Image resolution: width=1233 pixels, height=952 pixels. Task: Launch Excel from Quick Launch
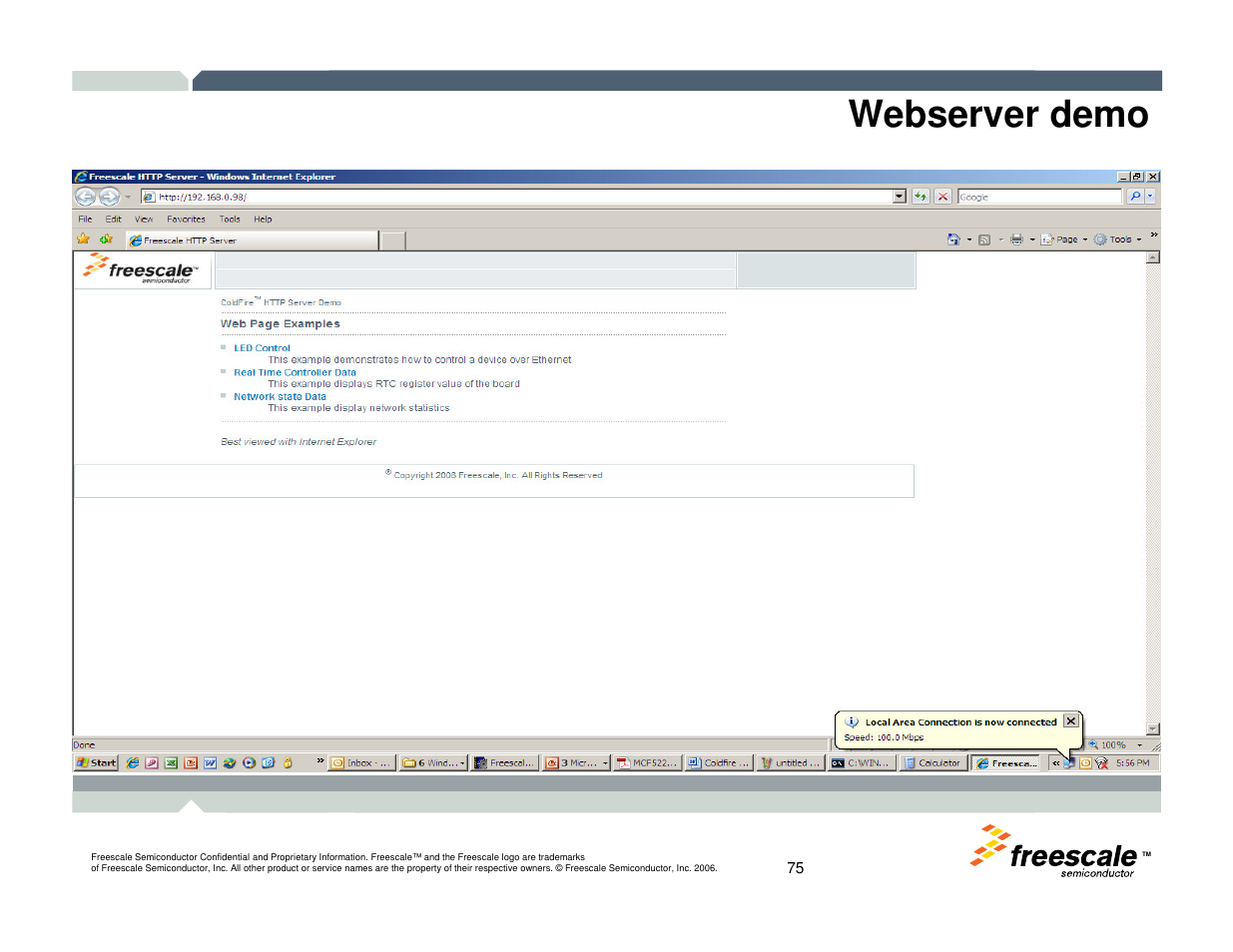pyautogui.click(x=171, y=762)
